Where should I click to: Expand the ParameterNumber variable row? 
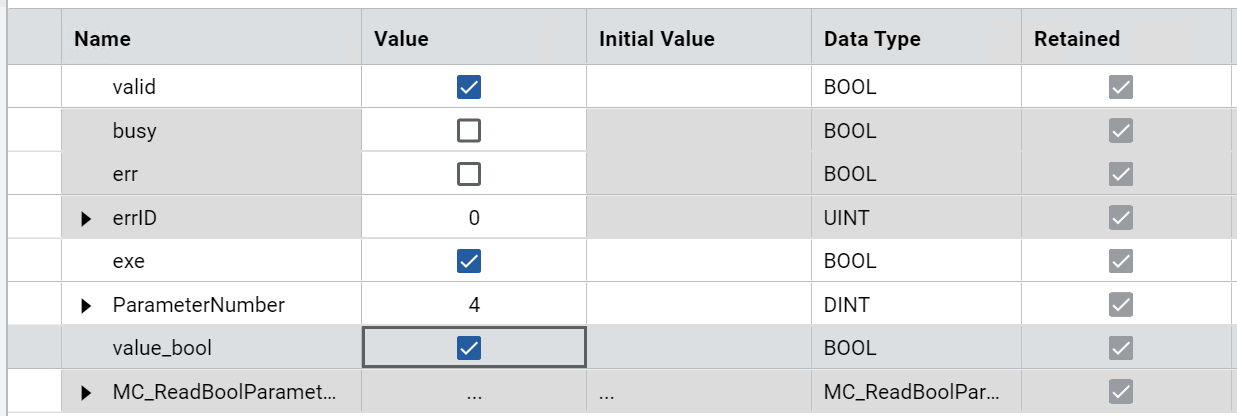click(x=86, y=305)
